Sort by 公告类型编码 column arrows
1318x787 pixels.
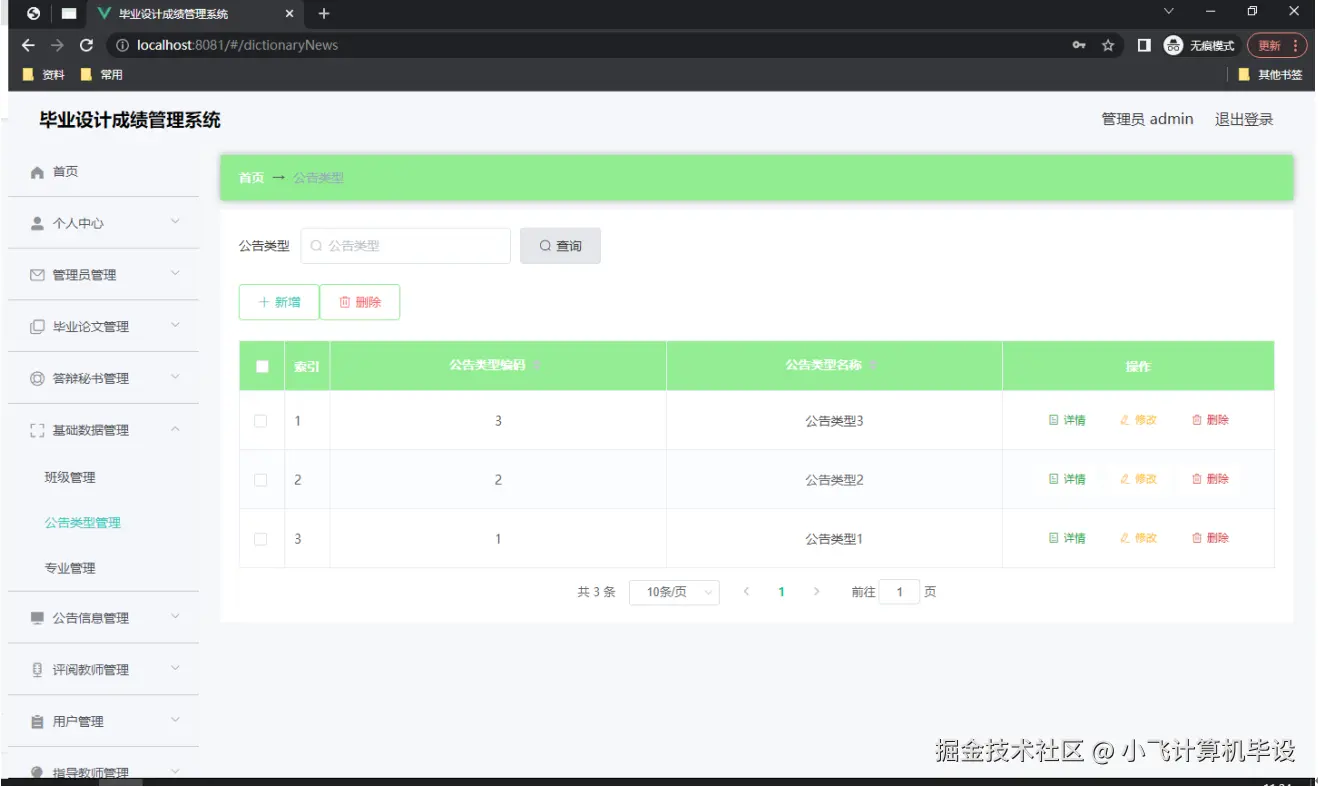coord(537,366)
